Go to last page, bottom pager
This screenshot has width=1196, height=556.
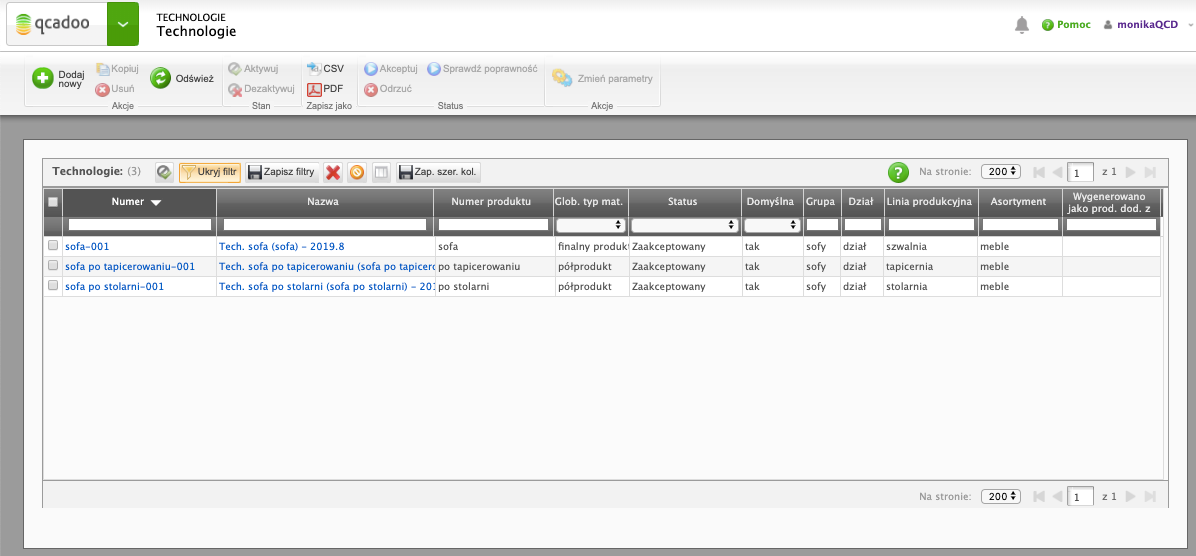pyautogui.click(x=1150, y=496)
